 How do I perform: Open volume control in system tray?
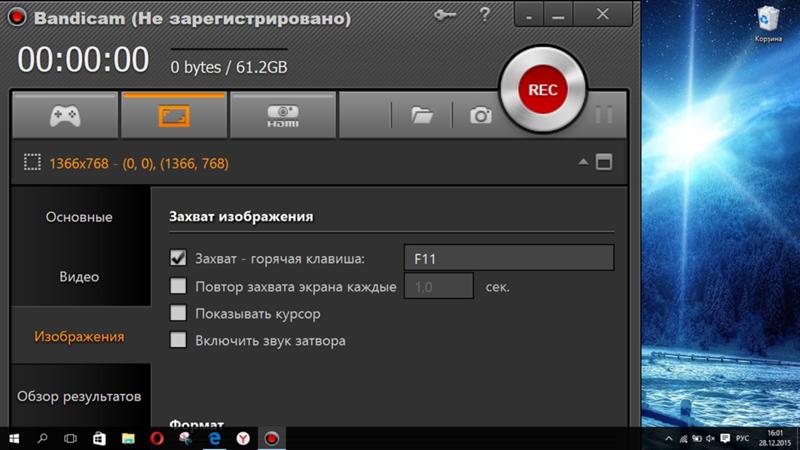(710, 439)
